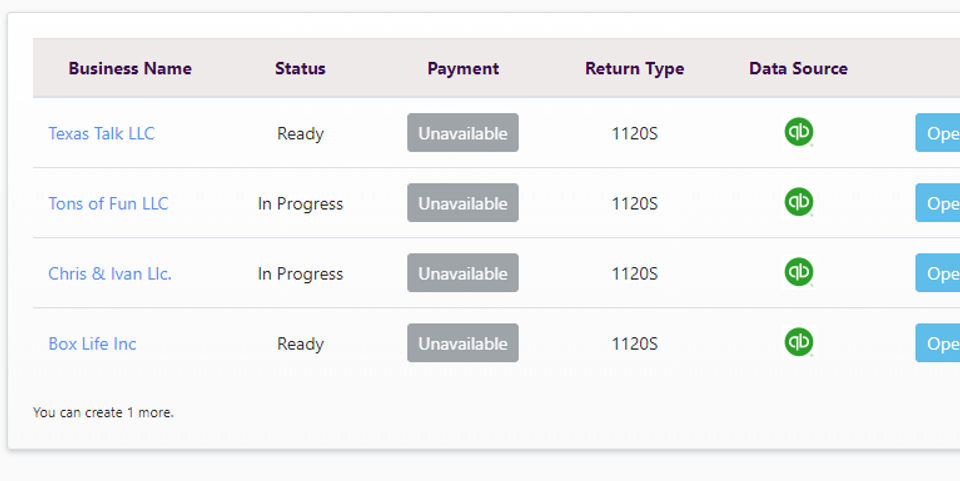Image resolution: width=960 pixels, height=481 pixels.
Task: Open the Tons of Fun LLC link
Action: [x=108, y=203]
